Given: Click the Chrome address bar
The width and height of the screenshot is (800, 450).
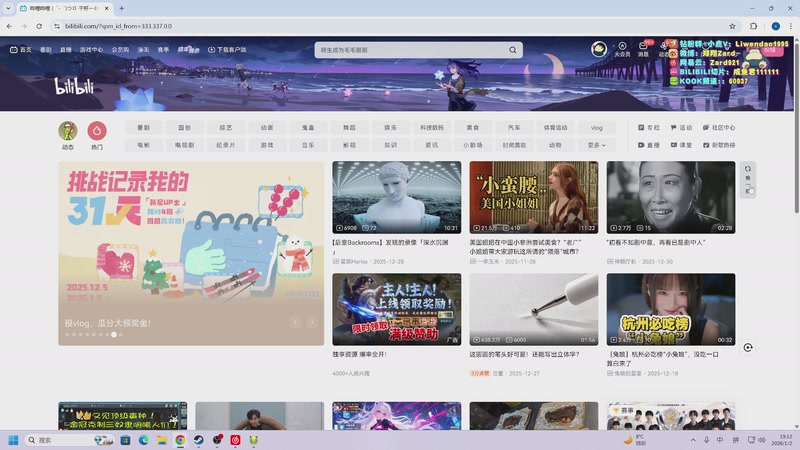Looking at the screenshot, I should point(393,26).
